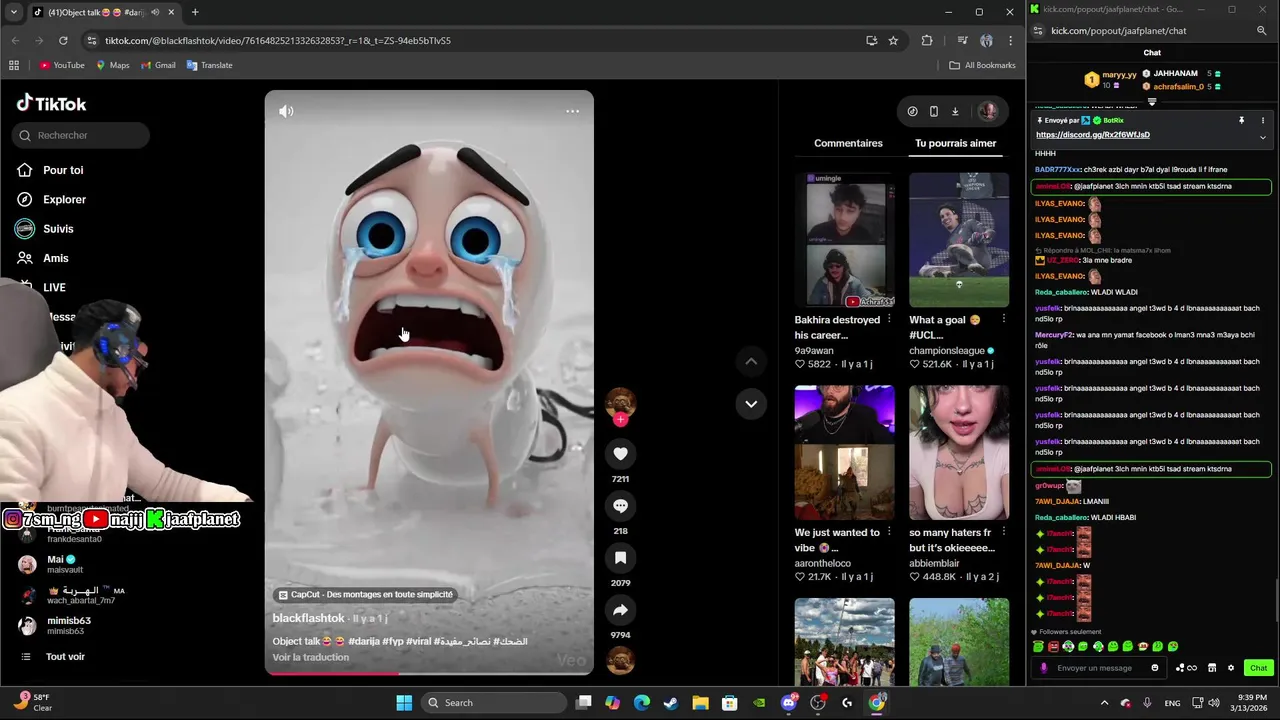This screenshot has width=1280, height=720.
Task: Open the All Bookmarks folder
Action: [982, 65]
